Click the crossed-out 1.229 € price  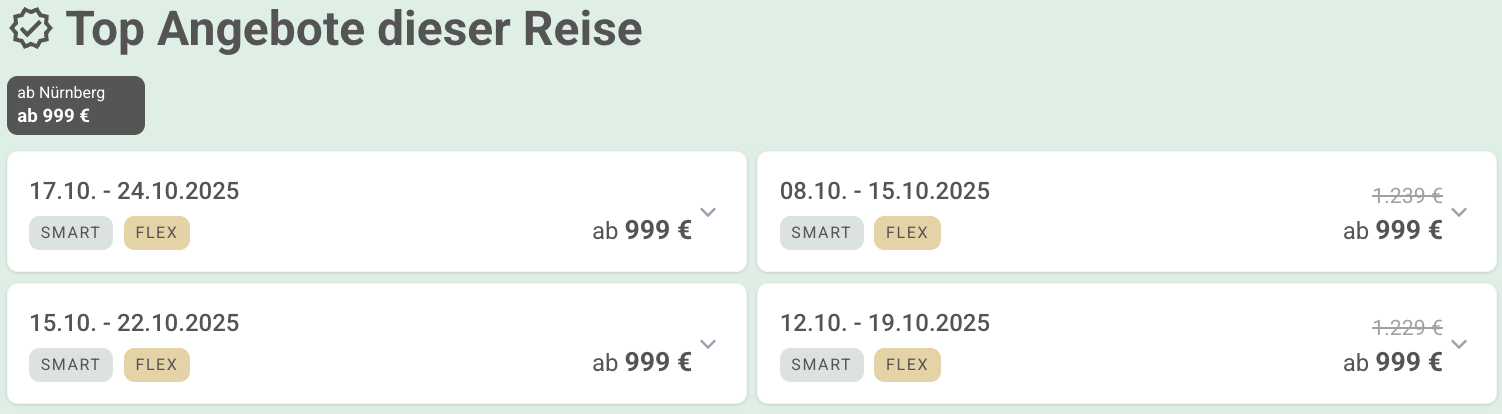(1407, 327)
